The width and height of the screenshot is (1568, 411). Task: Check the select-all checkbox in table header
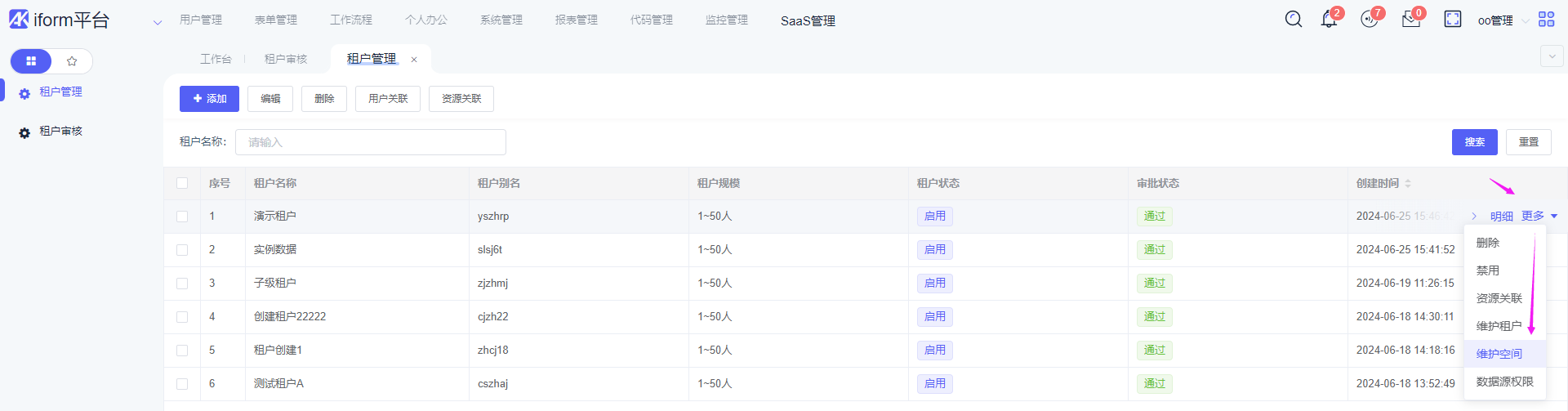[182, 183]
